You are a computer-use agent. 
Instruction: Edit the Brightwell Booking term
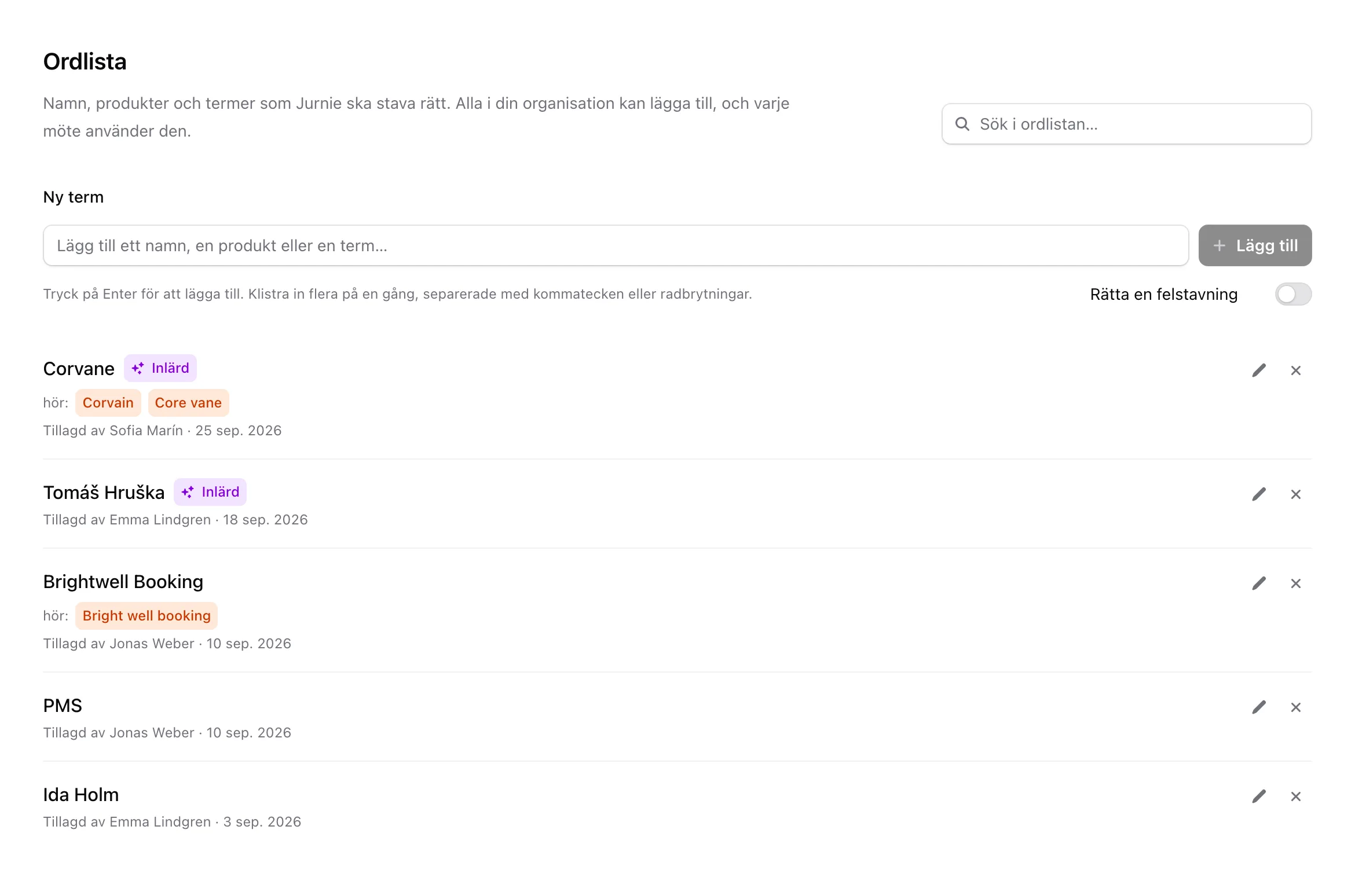[1259, 583]
